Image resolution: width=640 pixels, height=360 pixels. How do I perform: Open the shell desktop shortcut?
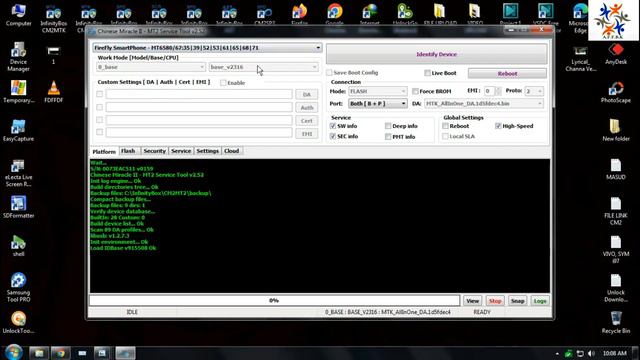(x=18, y=246)
